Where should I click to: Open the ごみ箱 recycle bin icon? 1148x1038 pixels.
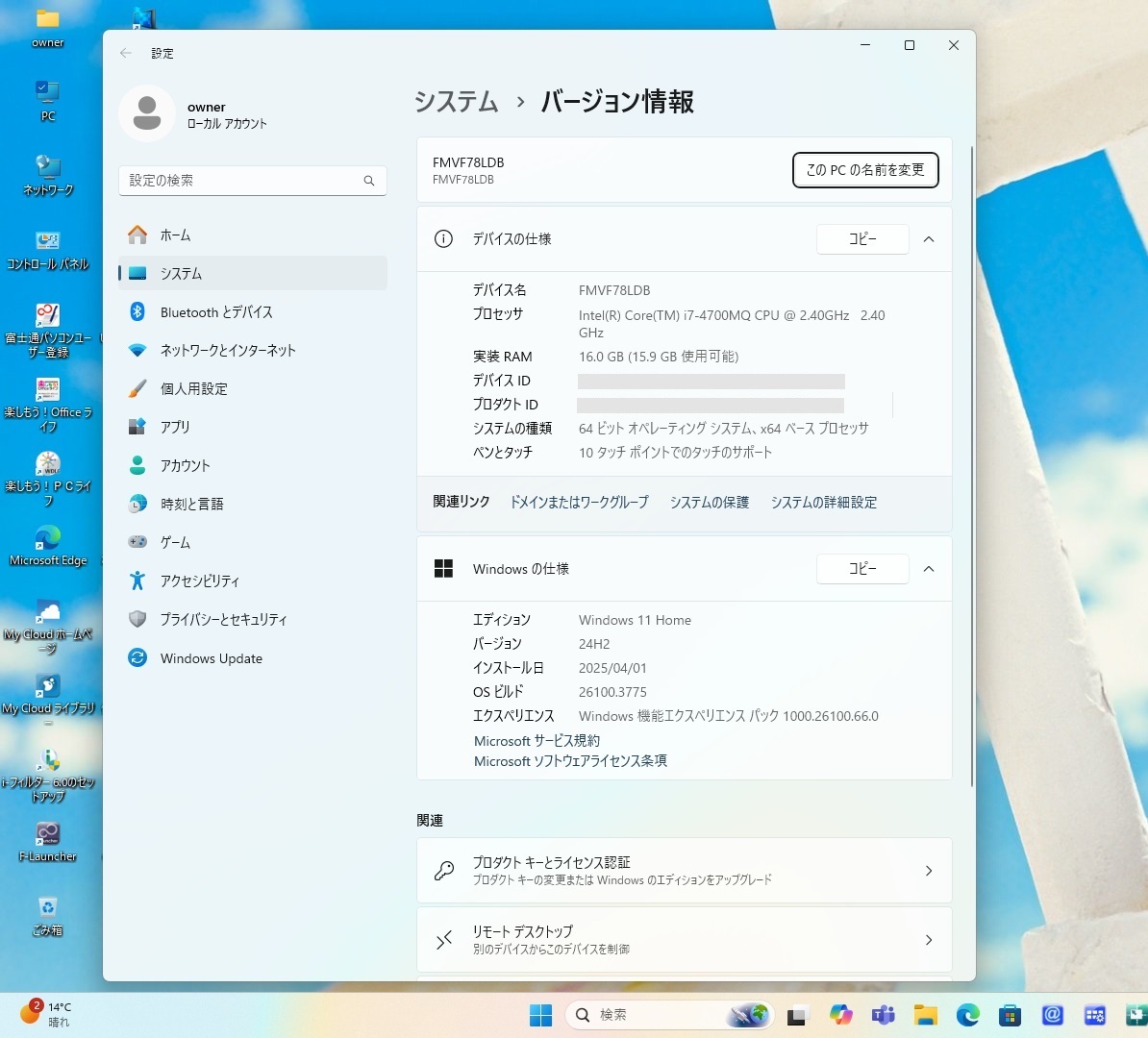pos(47,915)
